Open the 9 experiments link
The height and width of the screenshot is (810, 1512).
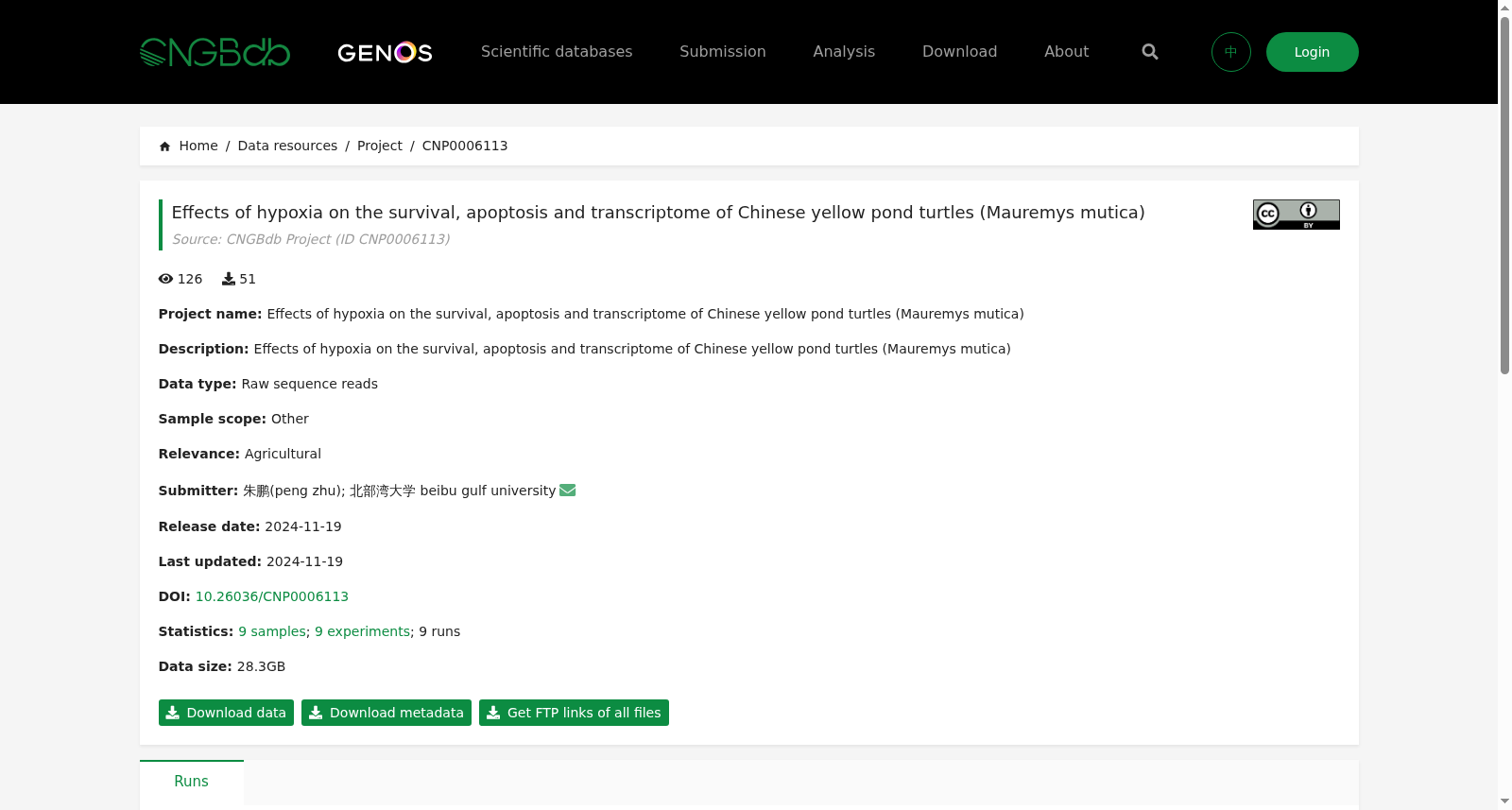tap(362, 631)
